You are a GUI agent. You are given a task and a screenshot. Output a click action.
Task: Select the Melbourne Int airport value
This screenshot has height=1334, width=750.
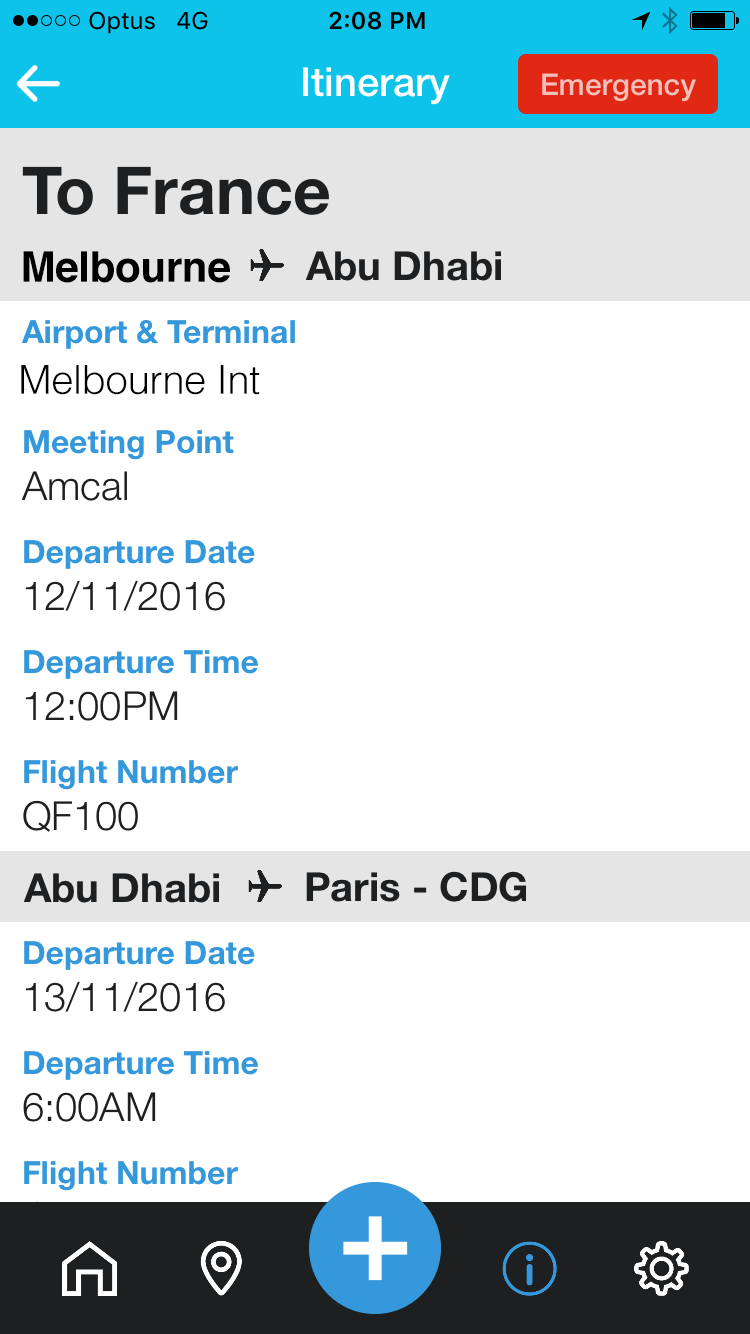pyautogui.click(x=140, y=380)
